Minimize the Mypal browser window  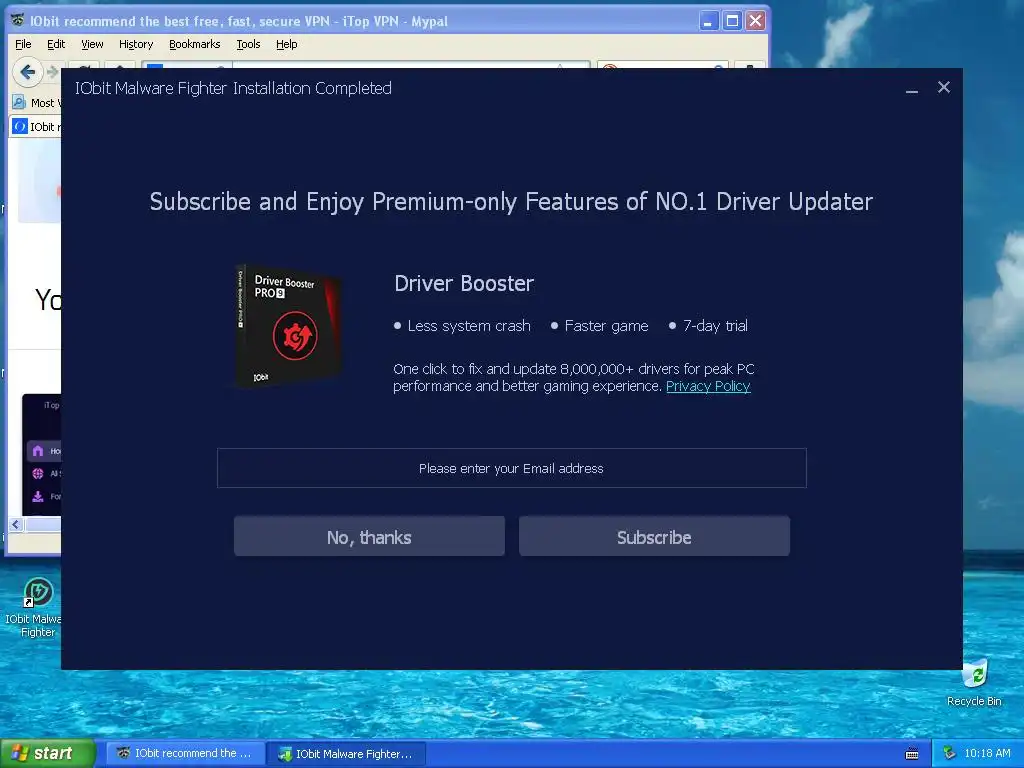(708, 21)
